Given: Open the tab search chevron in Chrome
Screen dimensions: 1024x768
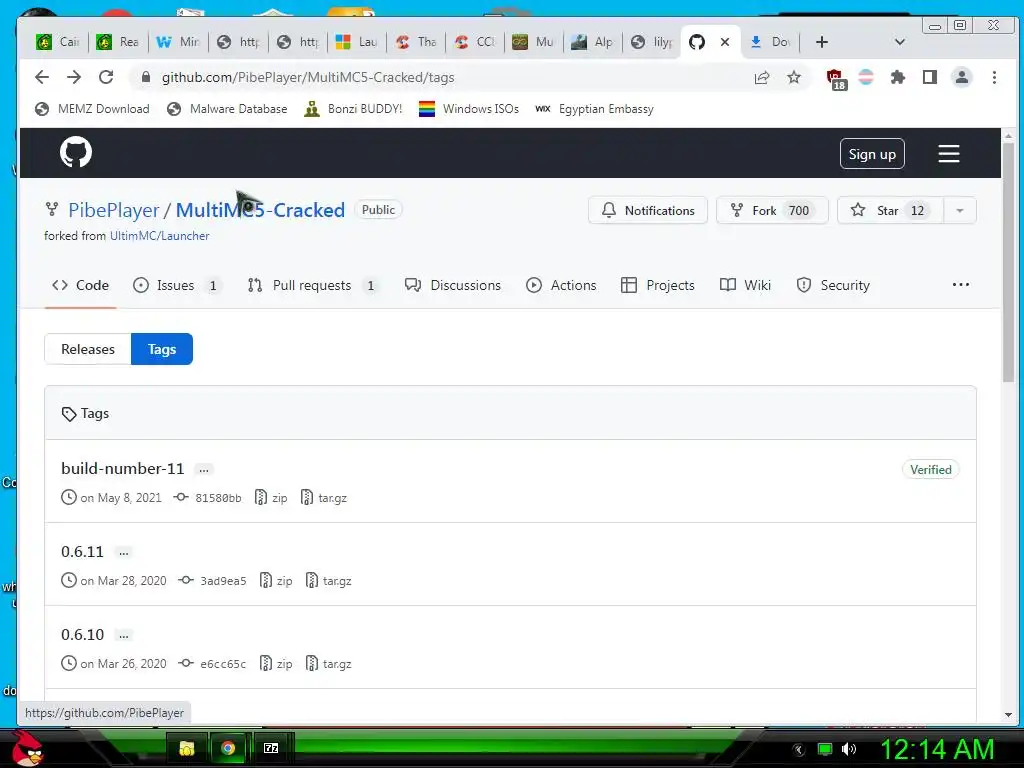Looking at the screenshot, I should point(899,42).
